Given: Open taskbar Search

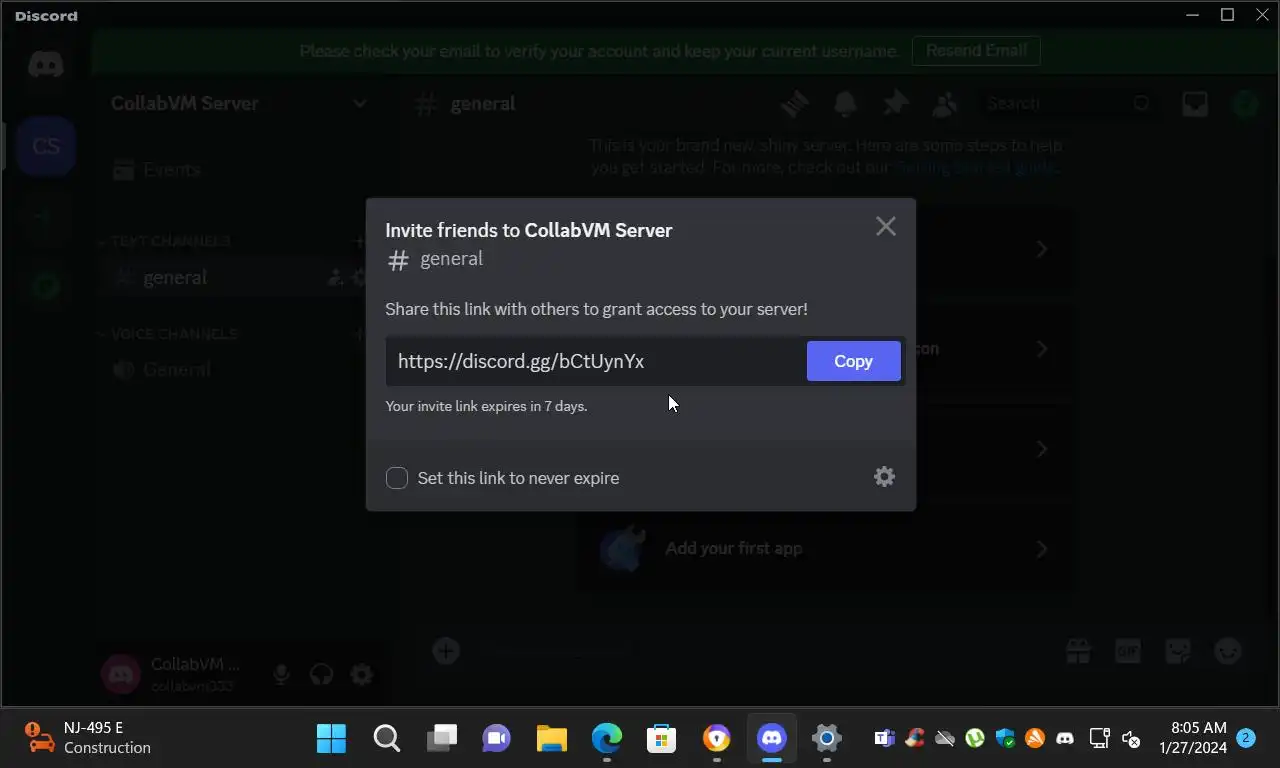Looking at the screenshot, I should pyautogui.click(x=386, y=738).
